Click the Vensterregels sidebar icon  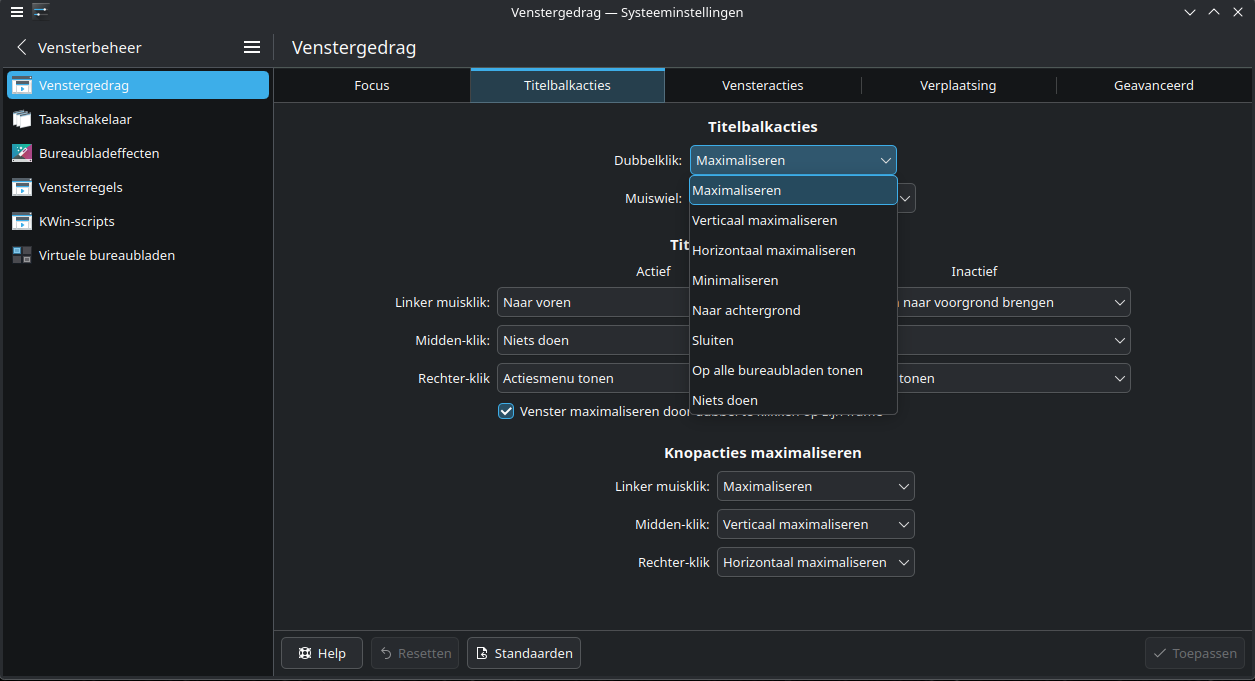[x=22, y=187]
